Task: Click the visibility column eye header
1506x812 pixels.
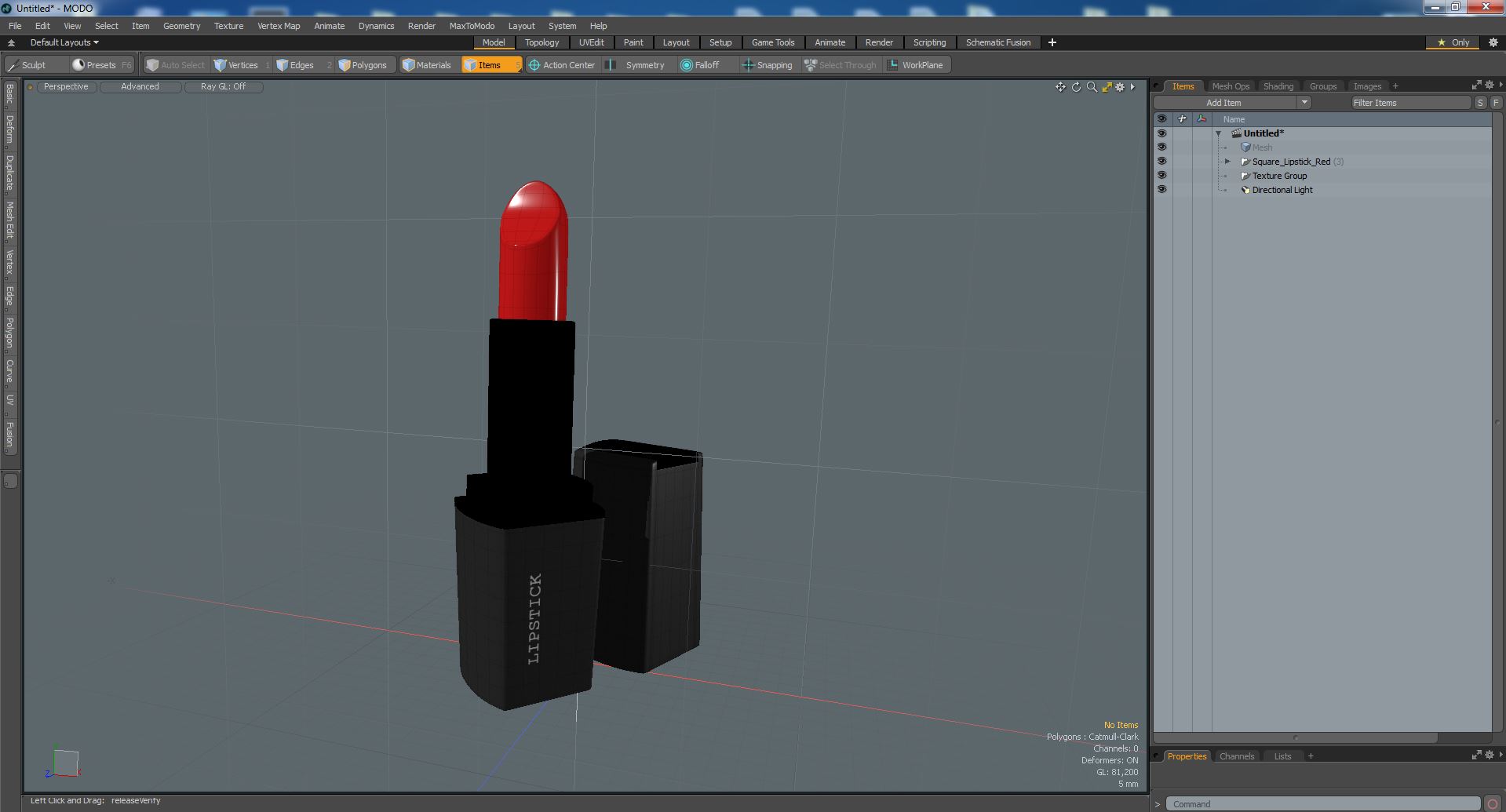Action: (1161, 119)
